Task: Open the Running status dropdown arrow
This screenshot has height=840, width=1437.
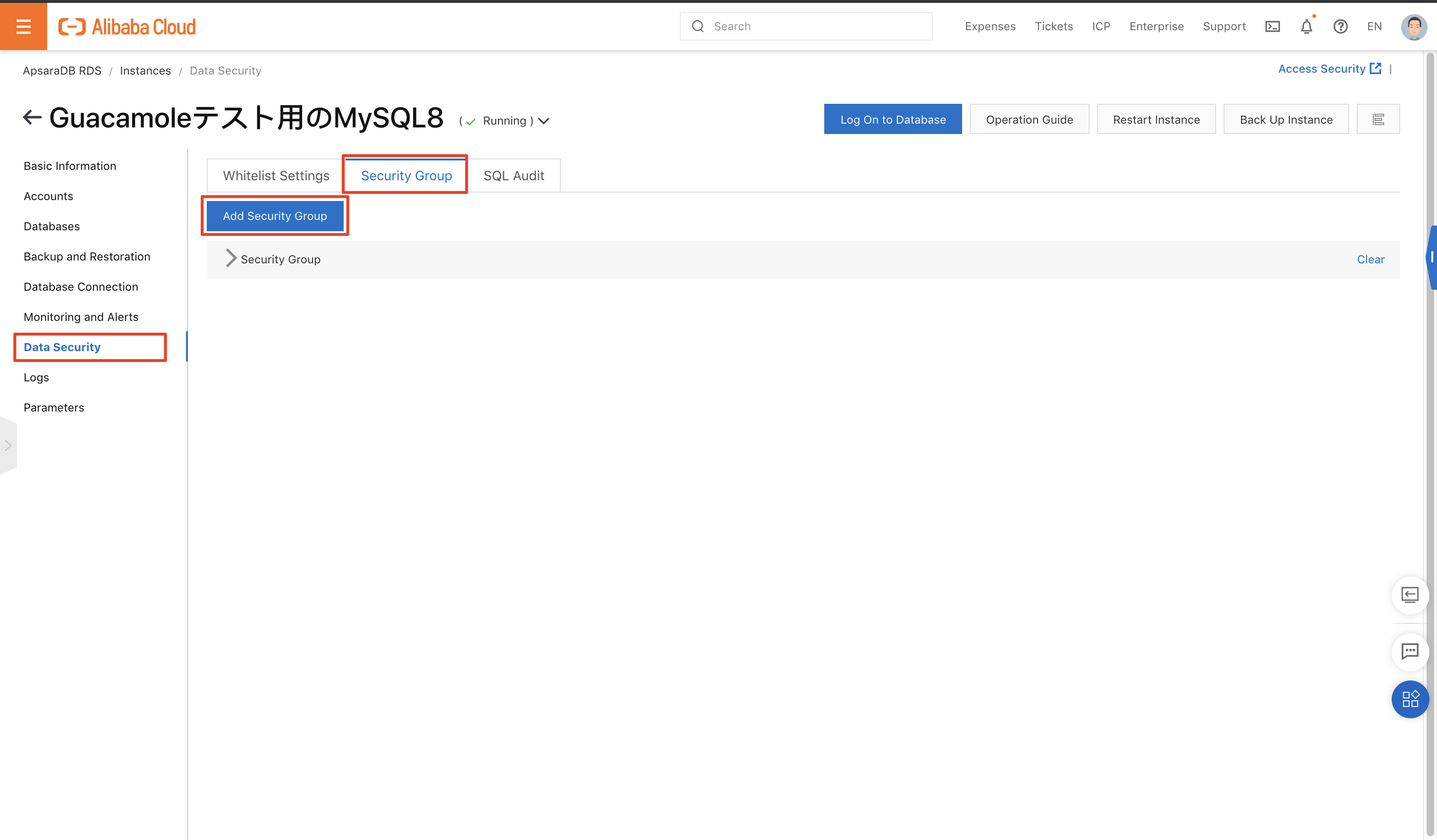Action: click(543, 121)
